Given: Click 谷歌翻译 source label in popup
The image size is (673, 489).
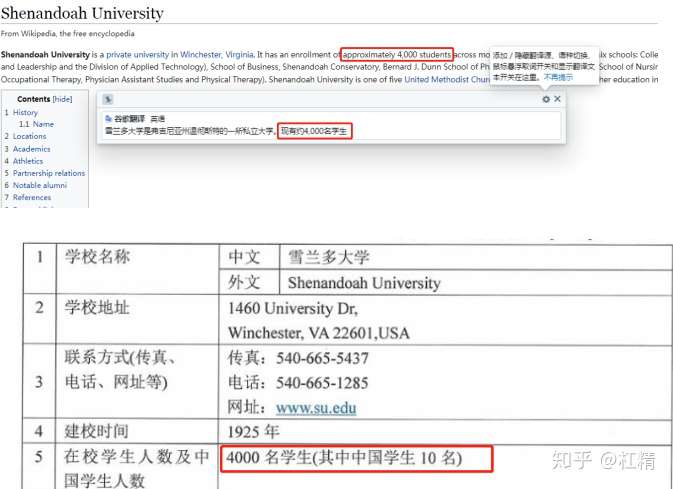Looking at the screenshot, I should coord(130,118).
